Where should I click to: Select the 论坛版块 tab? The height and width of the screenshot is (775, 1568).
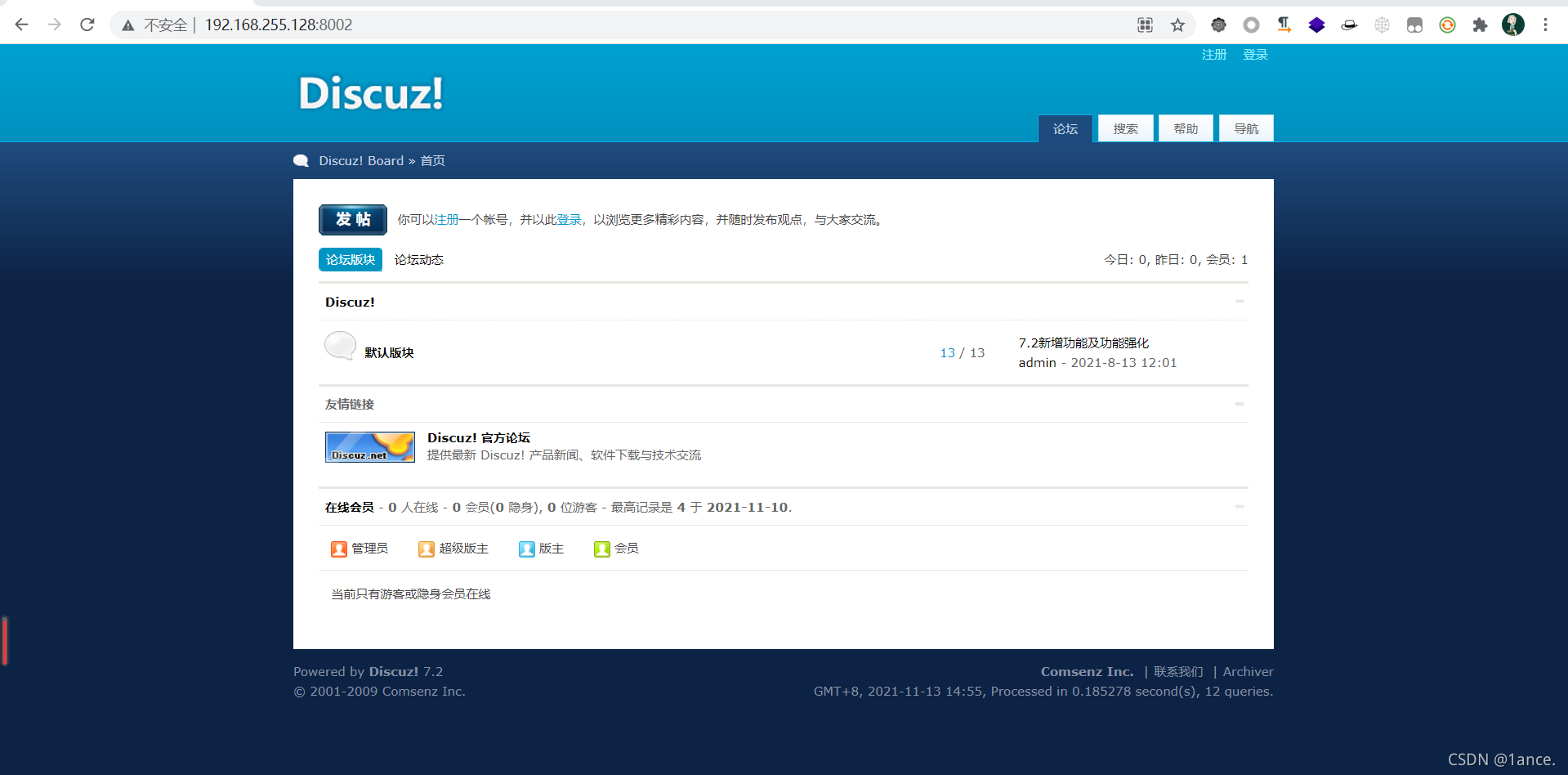tap(351, 259)
